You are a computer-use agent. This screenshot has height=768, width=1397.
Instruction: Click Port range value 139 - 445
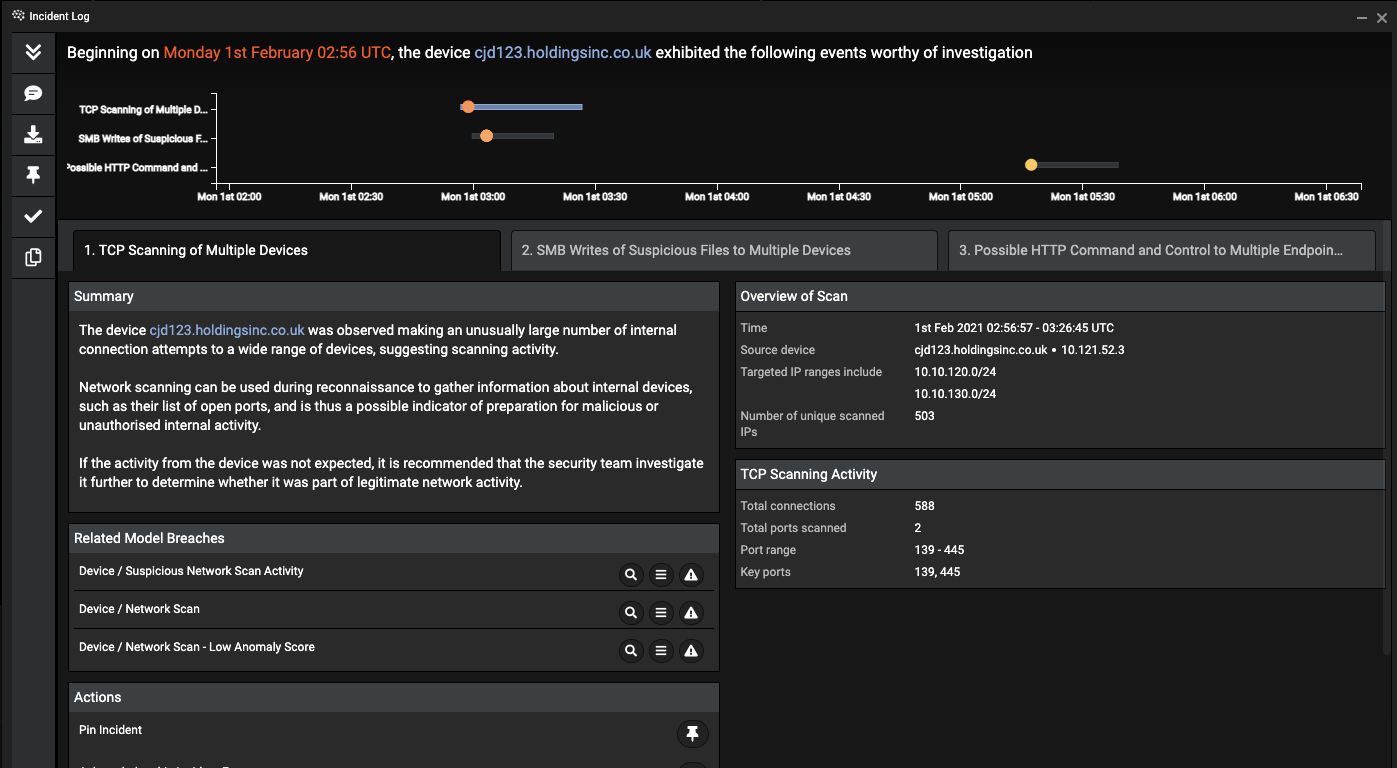939,550
